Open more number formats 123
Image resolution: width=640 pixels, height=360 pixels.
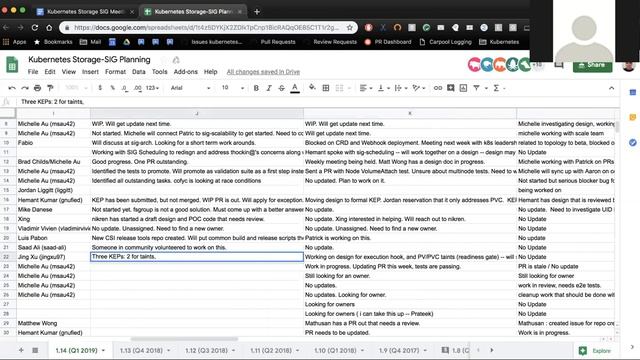click(x=152, y=88)
